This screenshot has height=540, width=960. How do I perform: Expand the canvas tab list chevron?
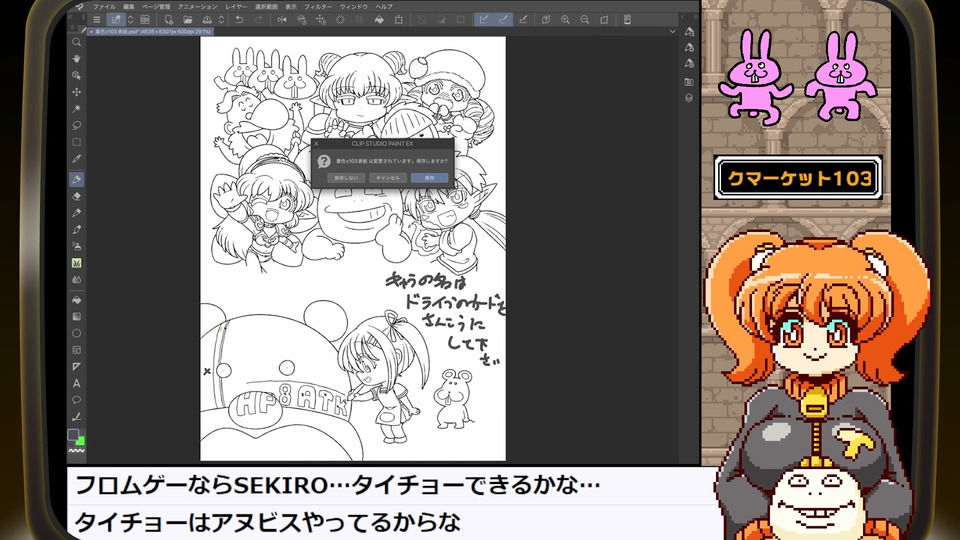pos(672,31)
